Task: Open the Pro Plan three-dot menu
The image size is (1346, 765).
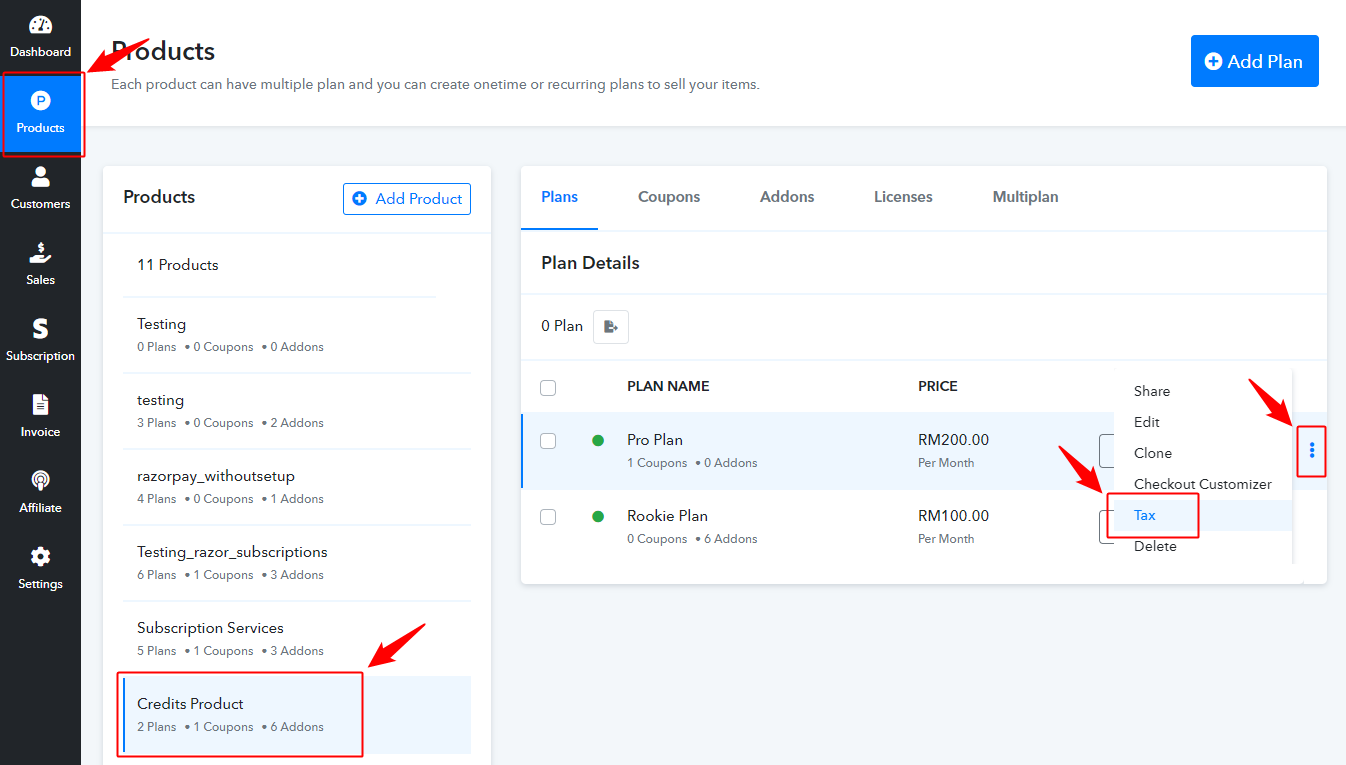Action: [x=1311, y=451]
